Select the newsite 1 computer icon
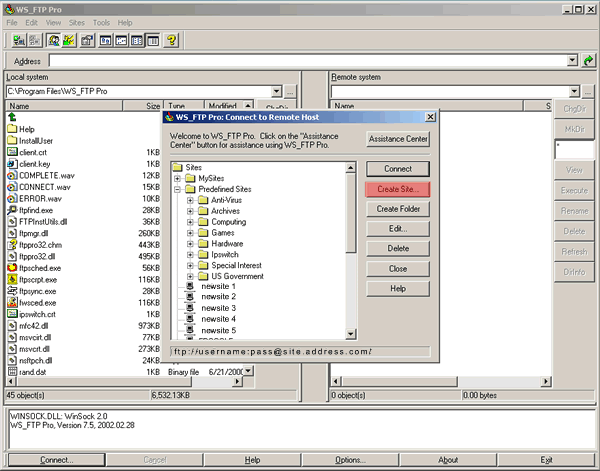Viewport: 600px width, 471px height. (189, 286)
